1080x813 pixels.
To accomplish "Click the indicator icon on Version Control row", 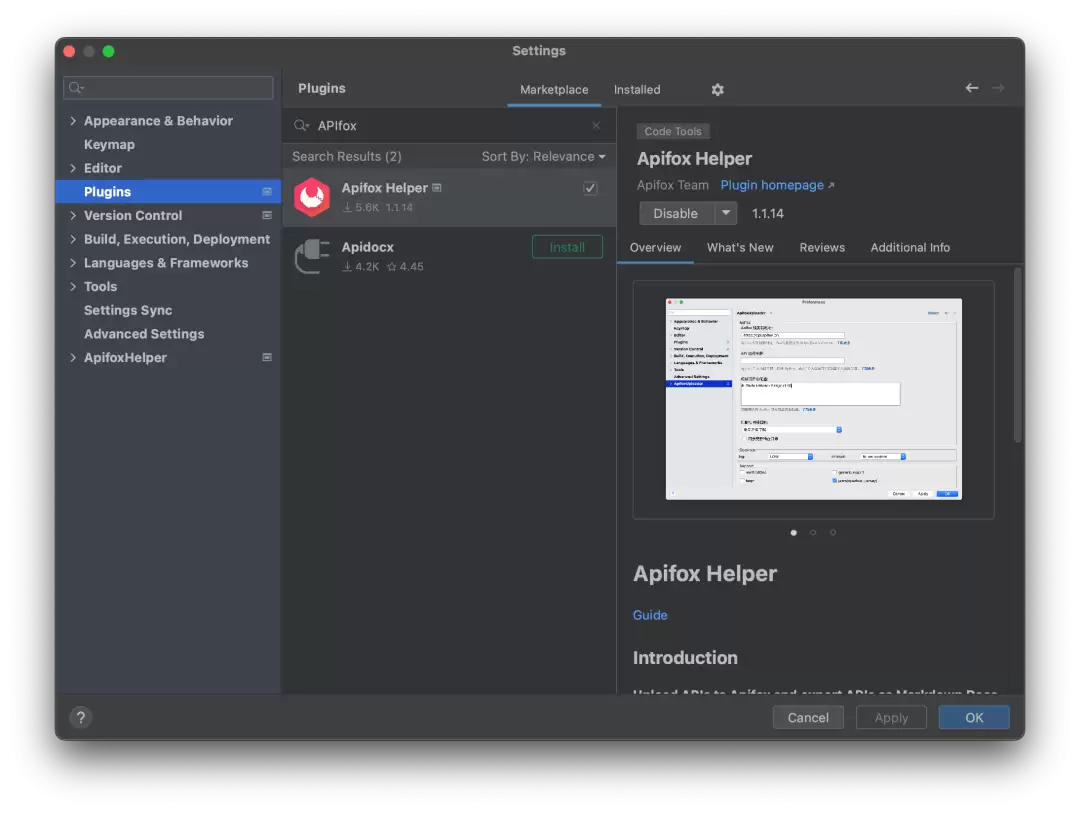I will [267, 216].
